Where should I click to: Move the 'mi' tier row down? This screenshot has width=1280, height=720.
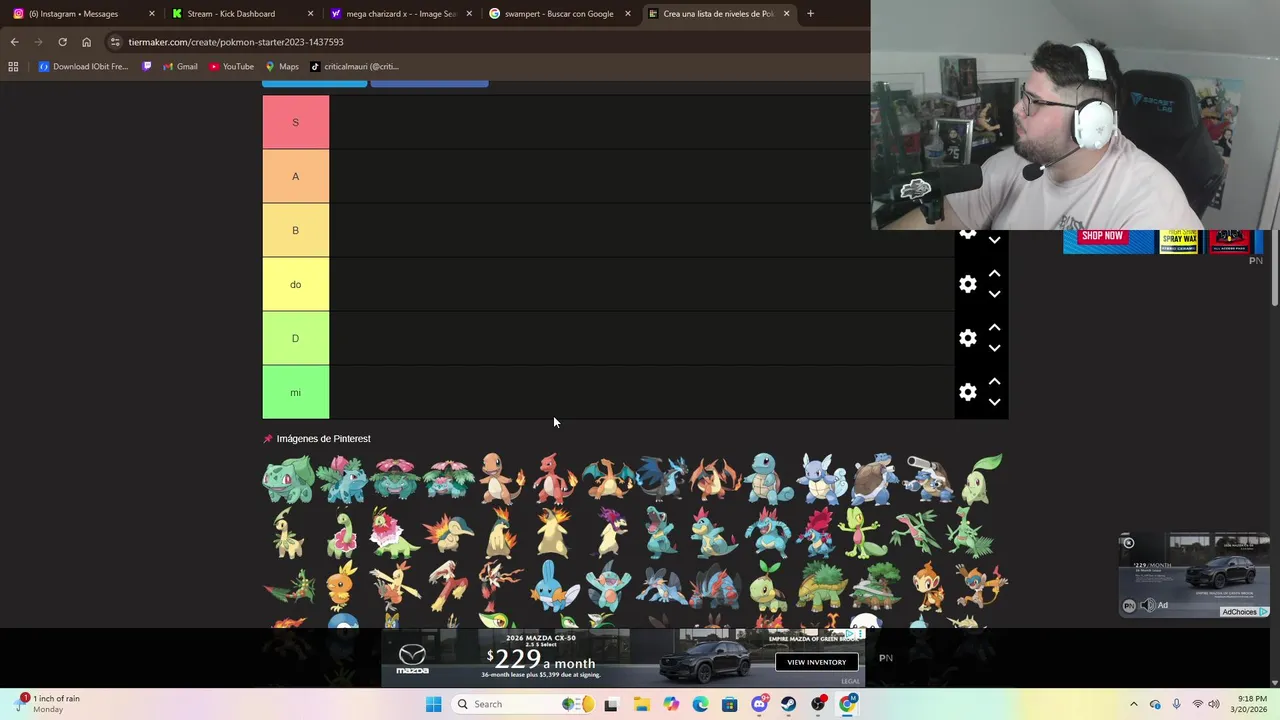[x=994, y=402]
